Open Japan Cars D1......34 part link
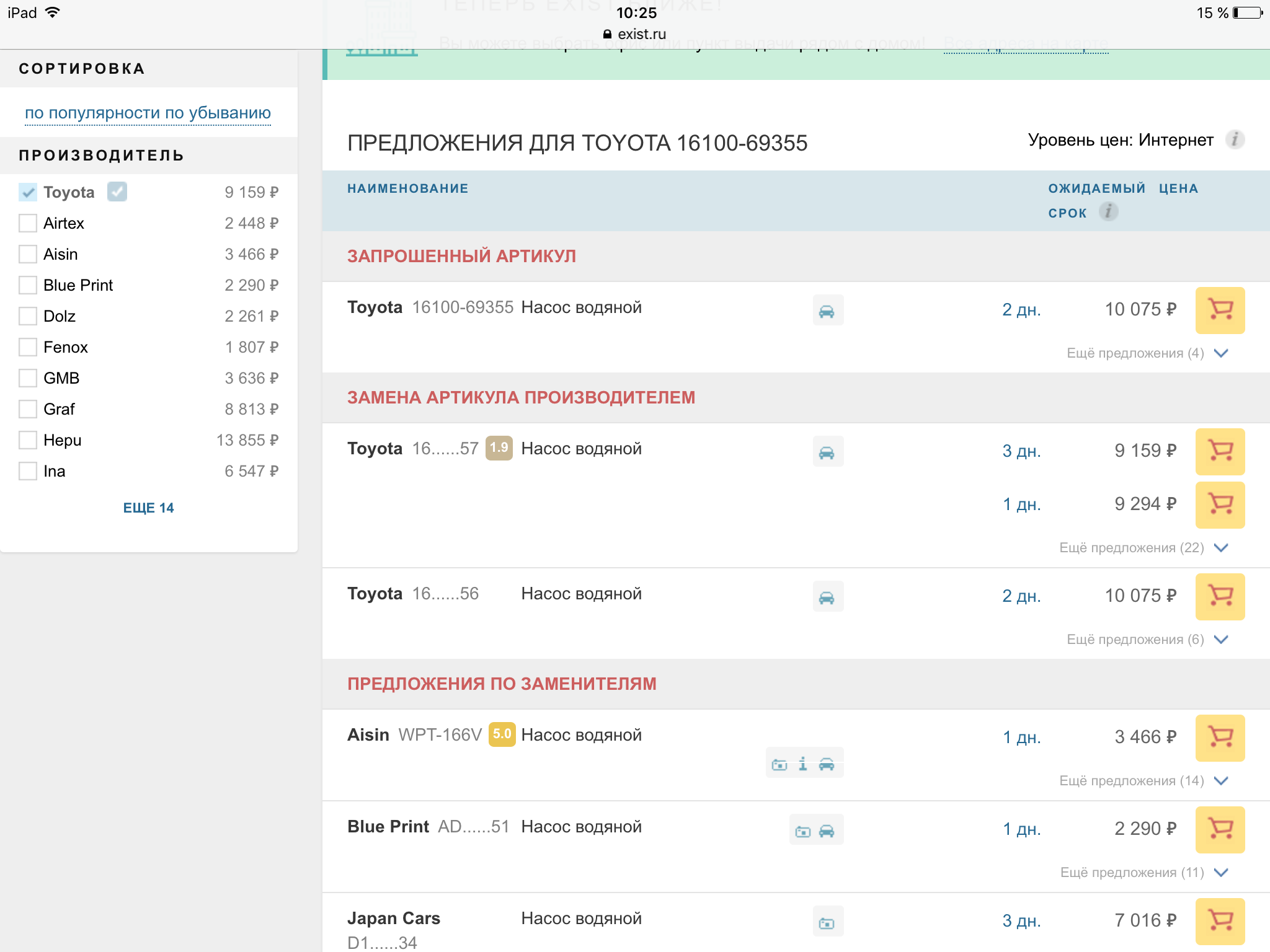 382,942
